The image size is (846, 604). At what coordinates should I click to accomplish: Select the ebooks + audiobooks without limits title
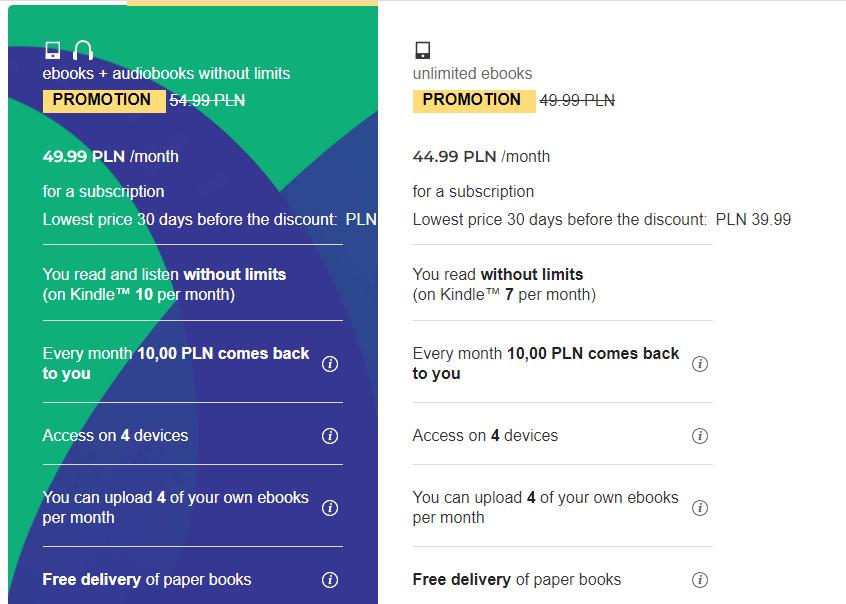point(166,73)
